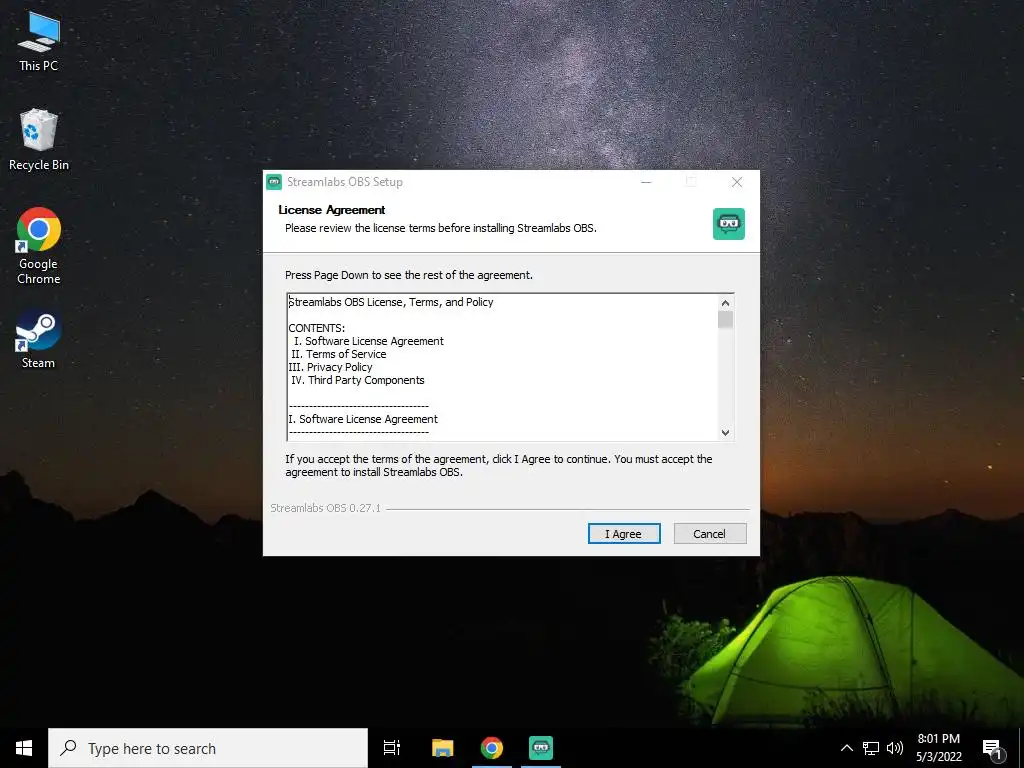Open the Recycle Bin desktop icon
This screenshot has height=768, width=1024.
click(x=39, y=140)
